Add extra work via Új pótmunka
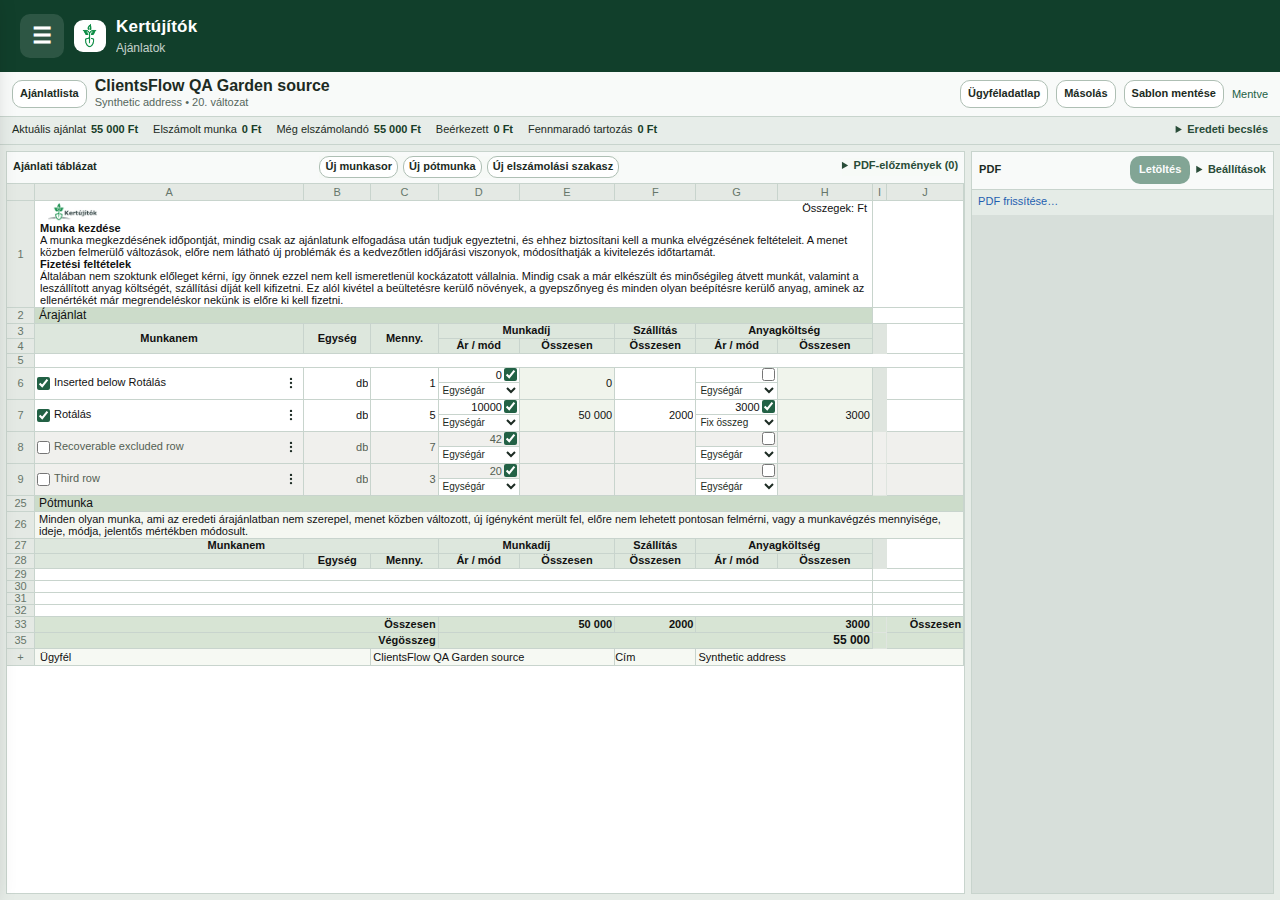The height and width of the screenshot is (900, 1280). click(443, 167)
